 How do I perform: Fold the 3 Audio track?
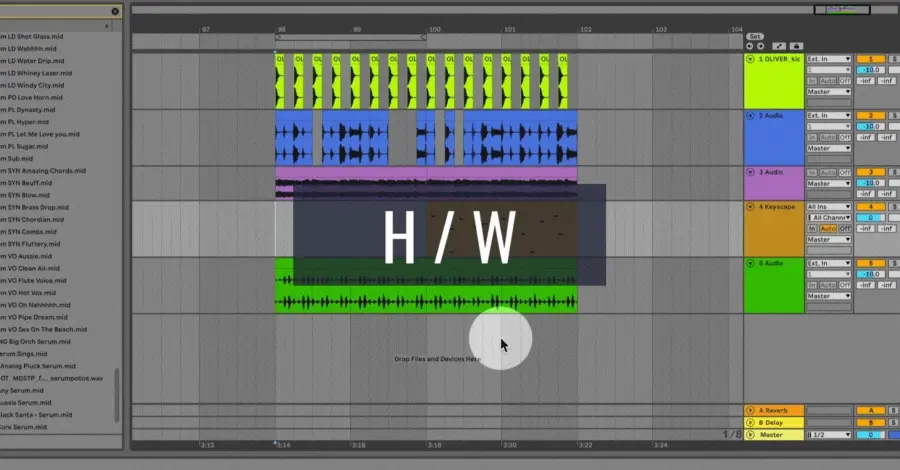750,172
